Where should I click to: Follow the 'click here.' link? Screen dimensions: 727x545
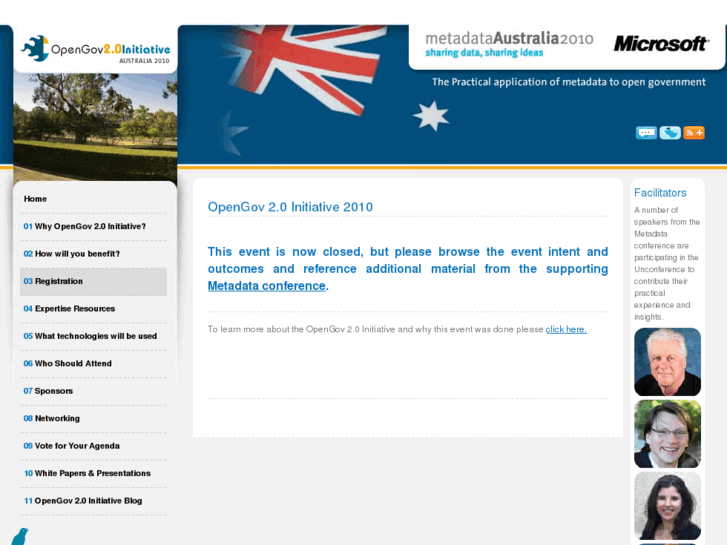[x=566, y=329]
